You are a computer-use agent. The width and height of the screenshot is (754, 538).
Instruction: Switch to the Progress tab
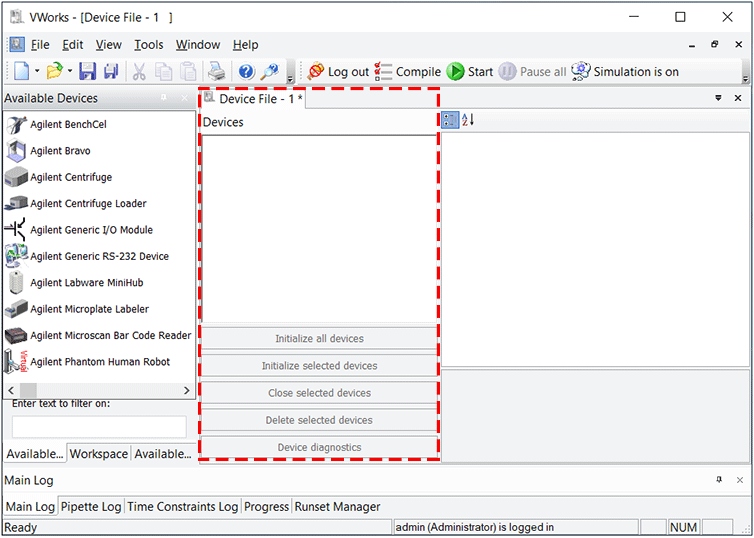click(266, 507)
